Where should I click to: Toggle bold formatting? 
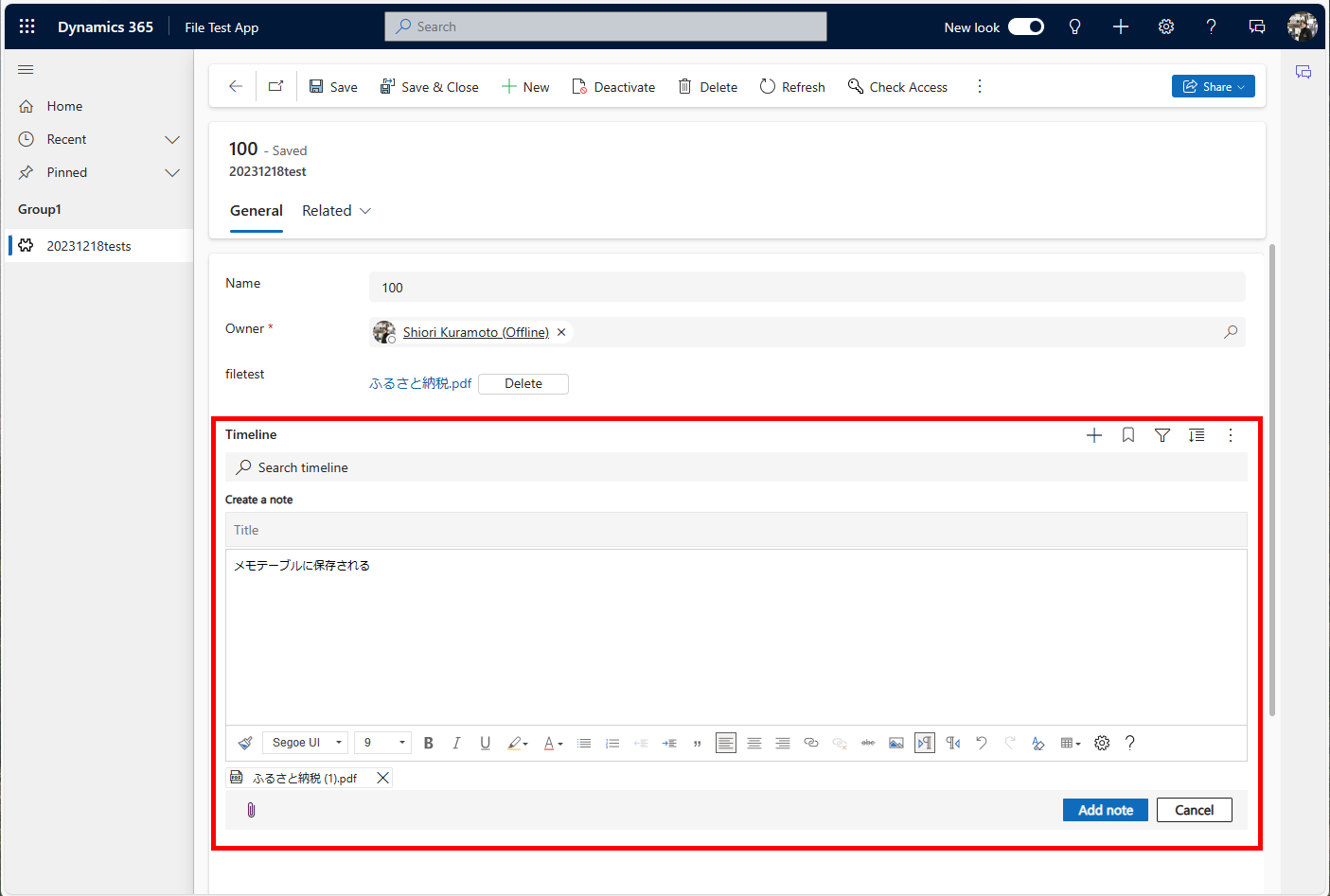(x=429, y=743)
